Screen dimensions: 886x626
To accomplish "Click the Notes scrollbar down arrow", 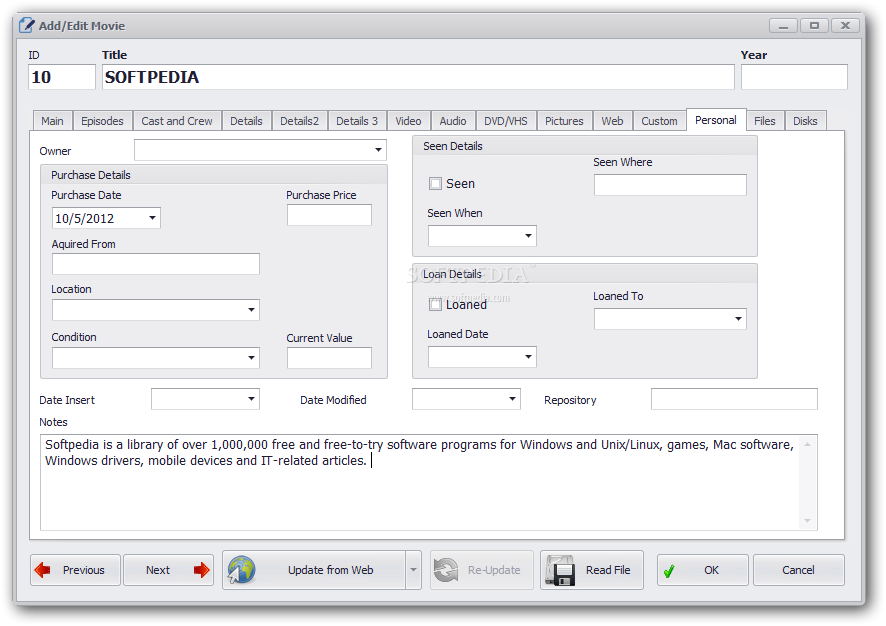I will click(808, 521).
